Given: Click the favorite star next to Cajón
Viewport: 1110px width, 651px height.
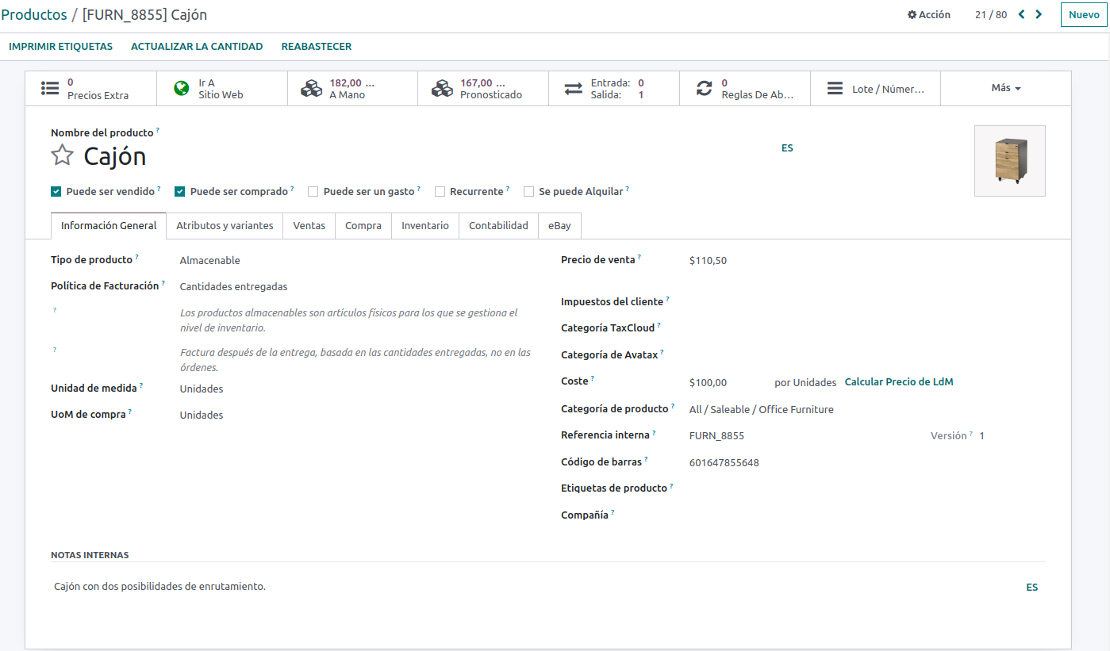Looking at the screenshot, I should [63, 155].
